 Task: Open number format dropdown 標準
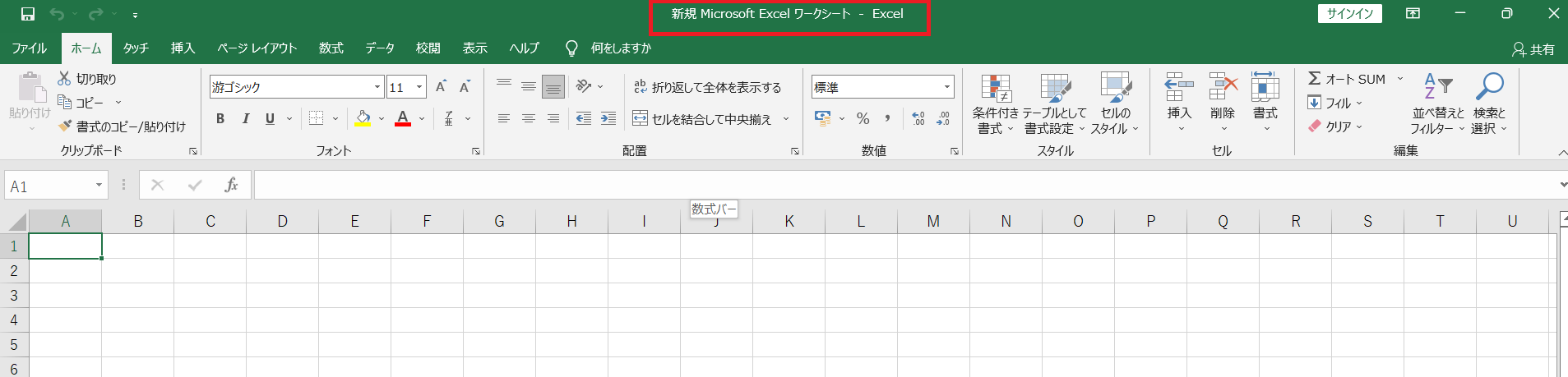[x=947, y=87]
